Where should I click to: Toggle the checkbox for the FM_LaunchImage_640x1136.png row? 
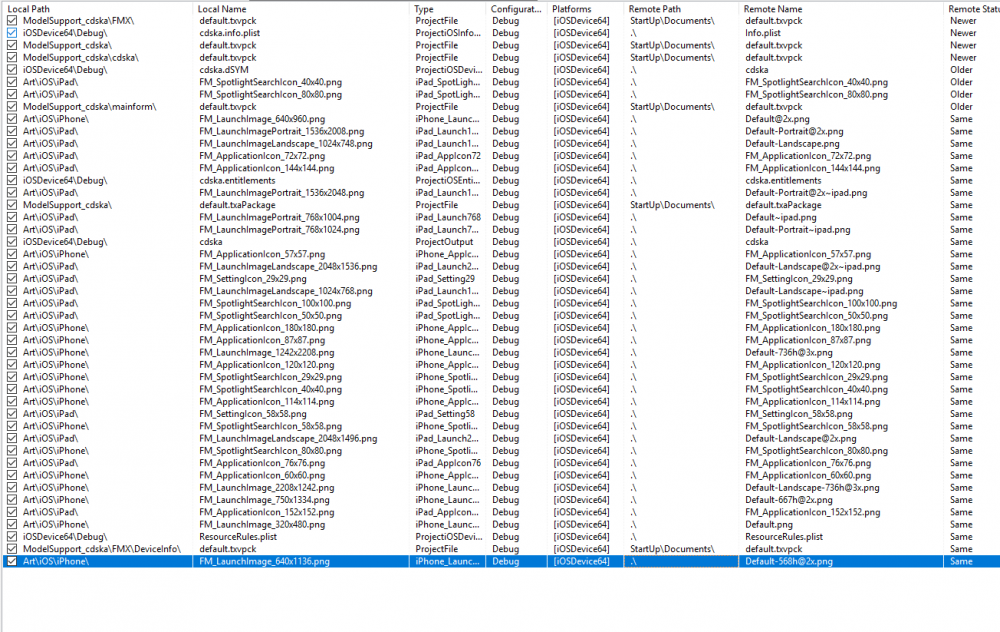point(12,562)
